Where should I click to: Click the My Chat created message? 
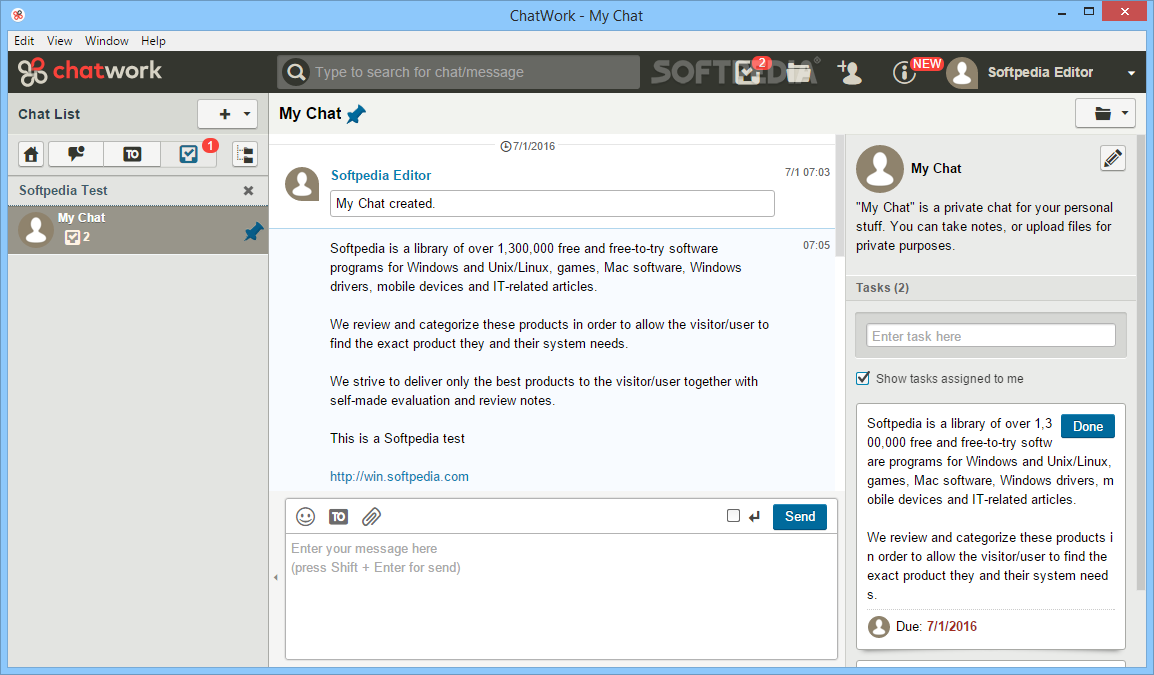[552, 203]
